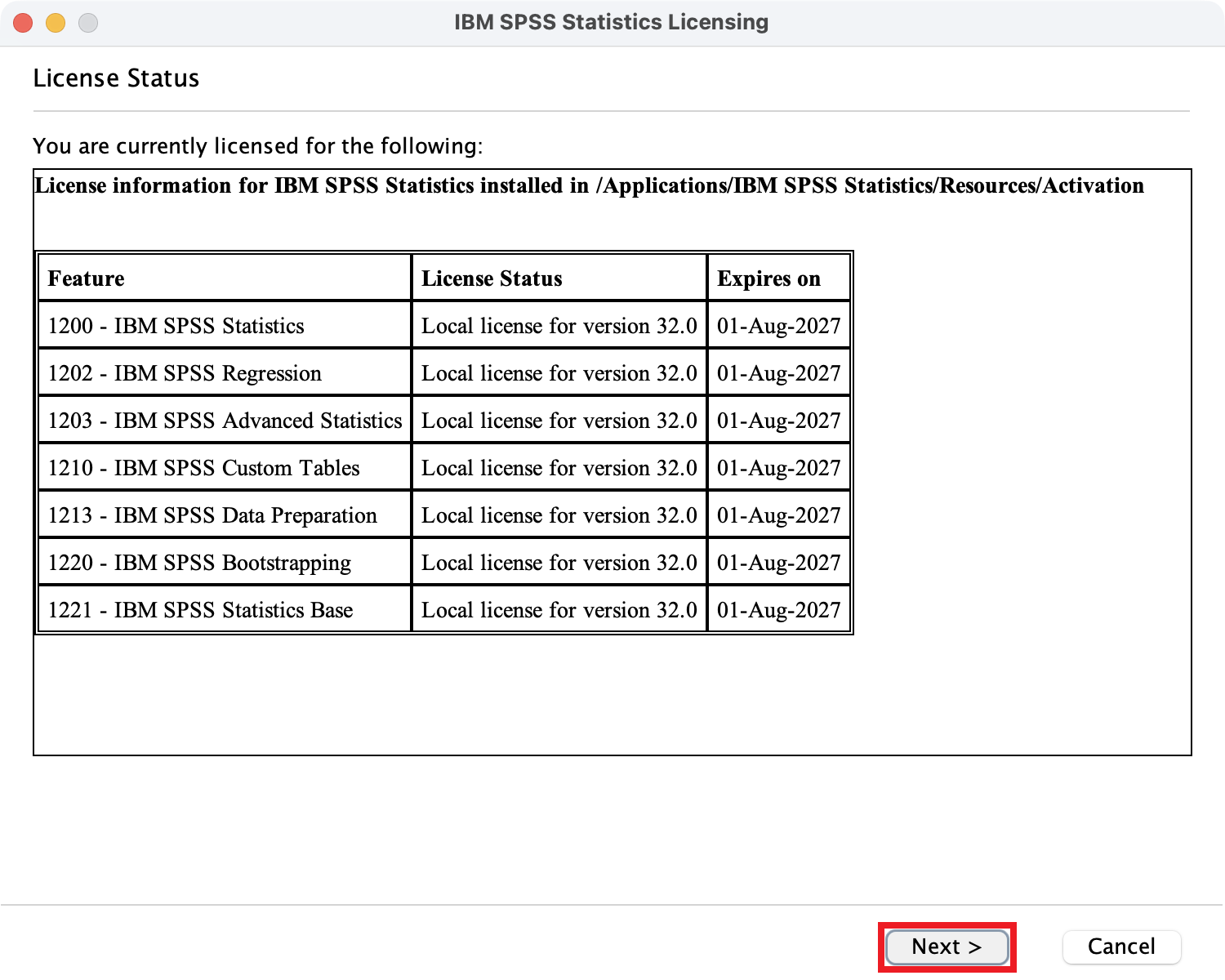Click the 'IBM SPSS Statistics Licensing' window title
Image resolution: width=1225 pixels, height=980 pixels.
coord(612,22)
